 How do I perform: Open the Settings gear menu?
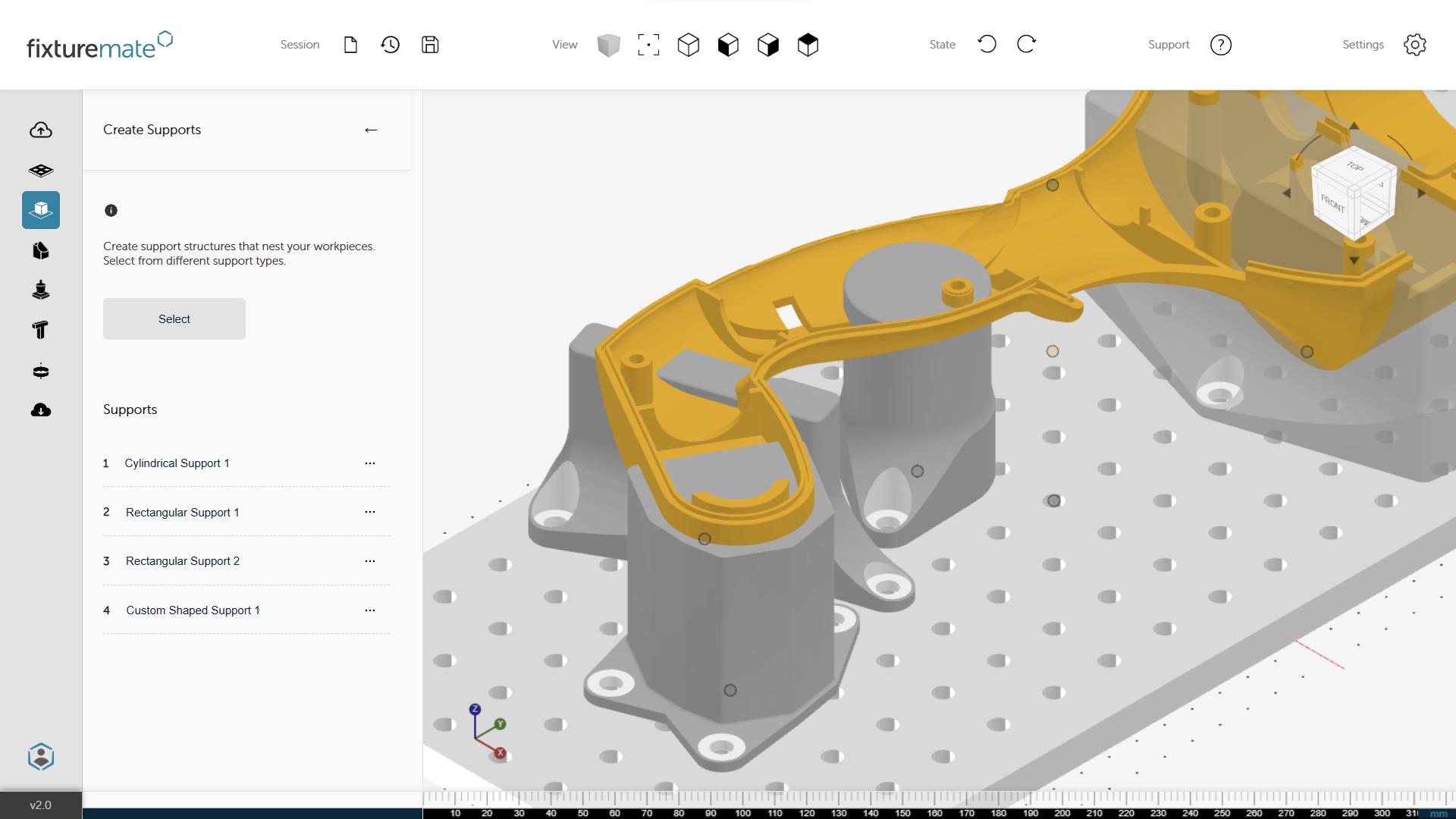point(1415,45)
